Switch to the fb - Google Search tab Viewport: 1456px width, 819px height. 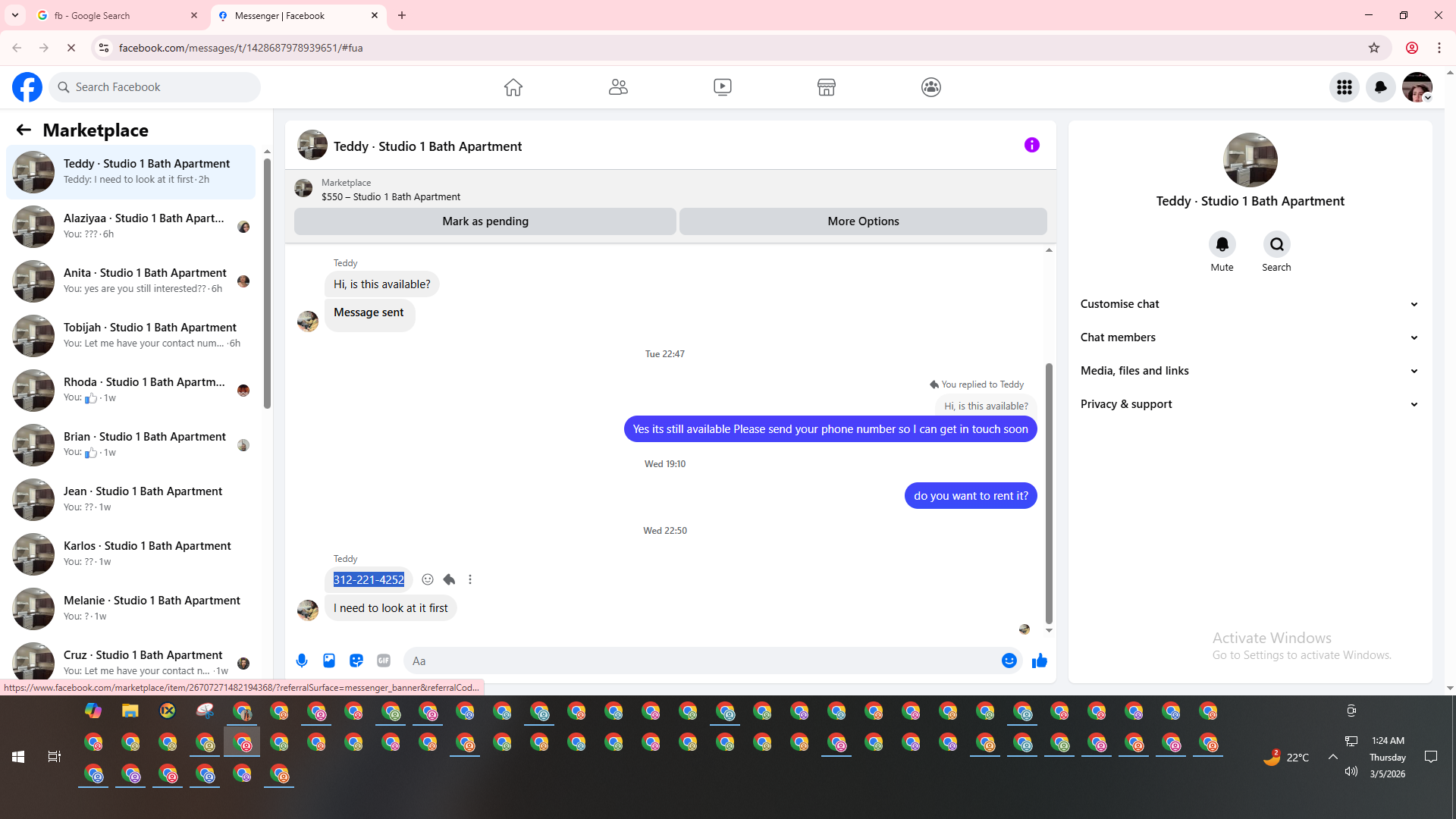(118, 15)
